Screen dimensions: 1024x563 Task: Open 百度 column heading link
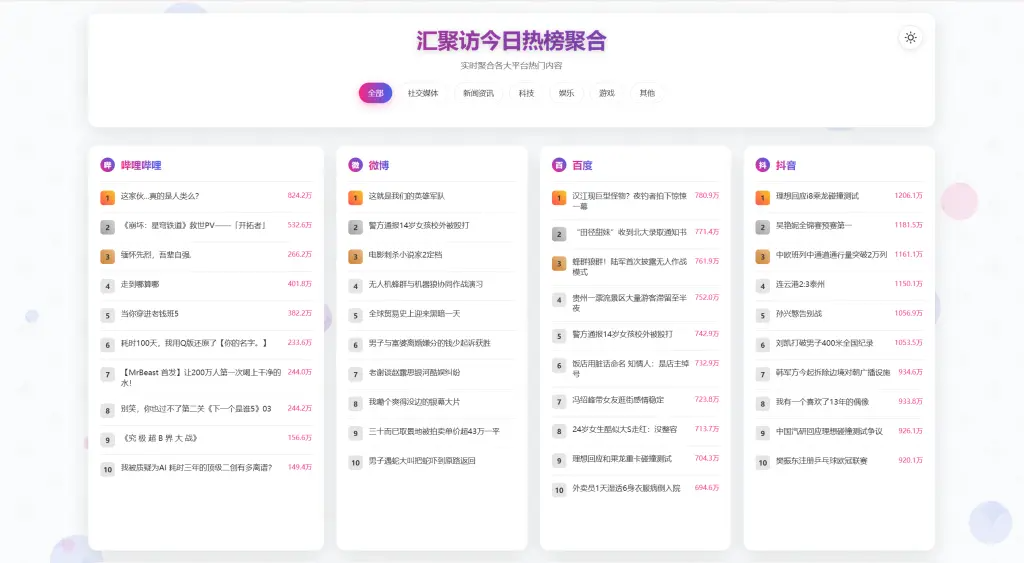pos(583,165)
